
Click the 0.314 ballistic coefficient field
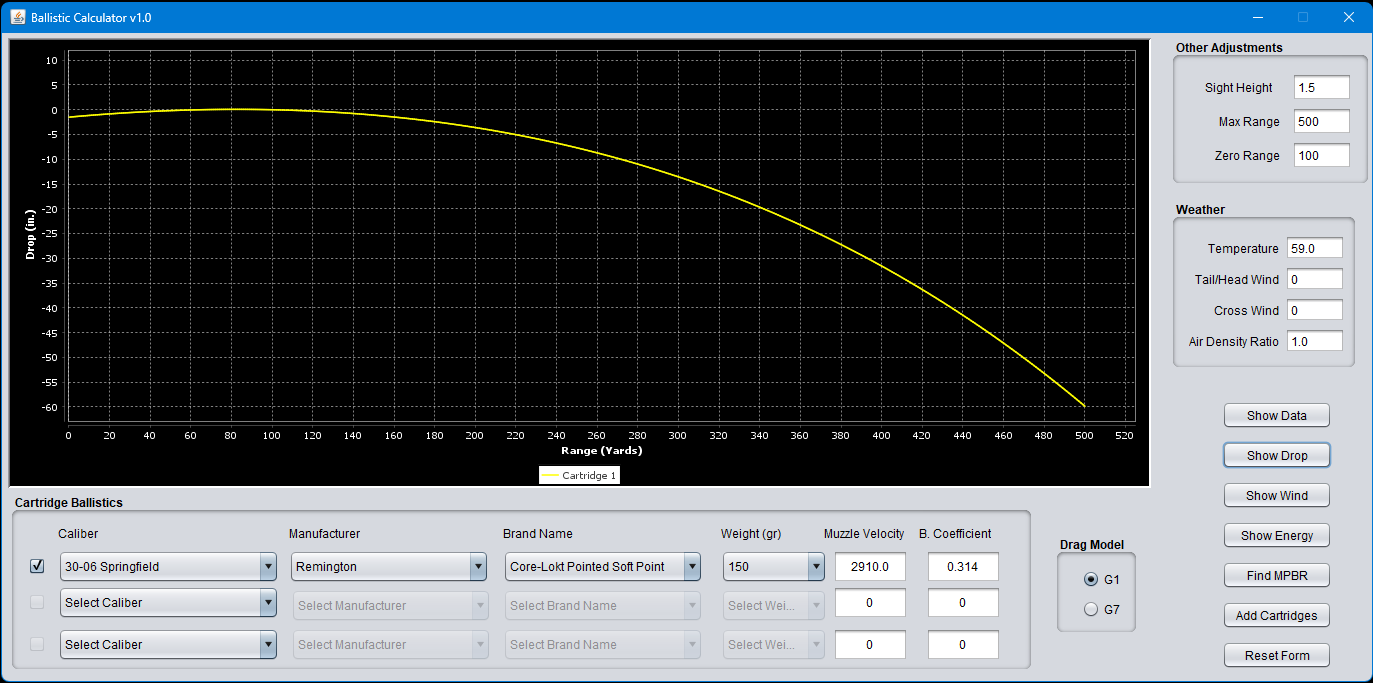click(x=963, y=567)
